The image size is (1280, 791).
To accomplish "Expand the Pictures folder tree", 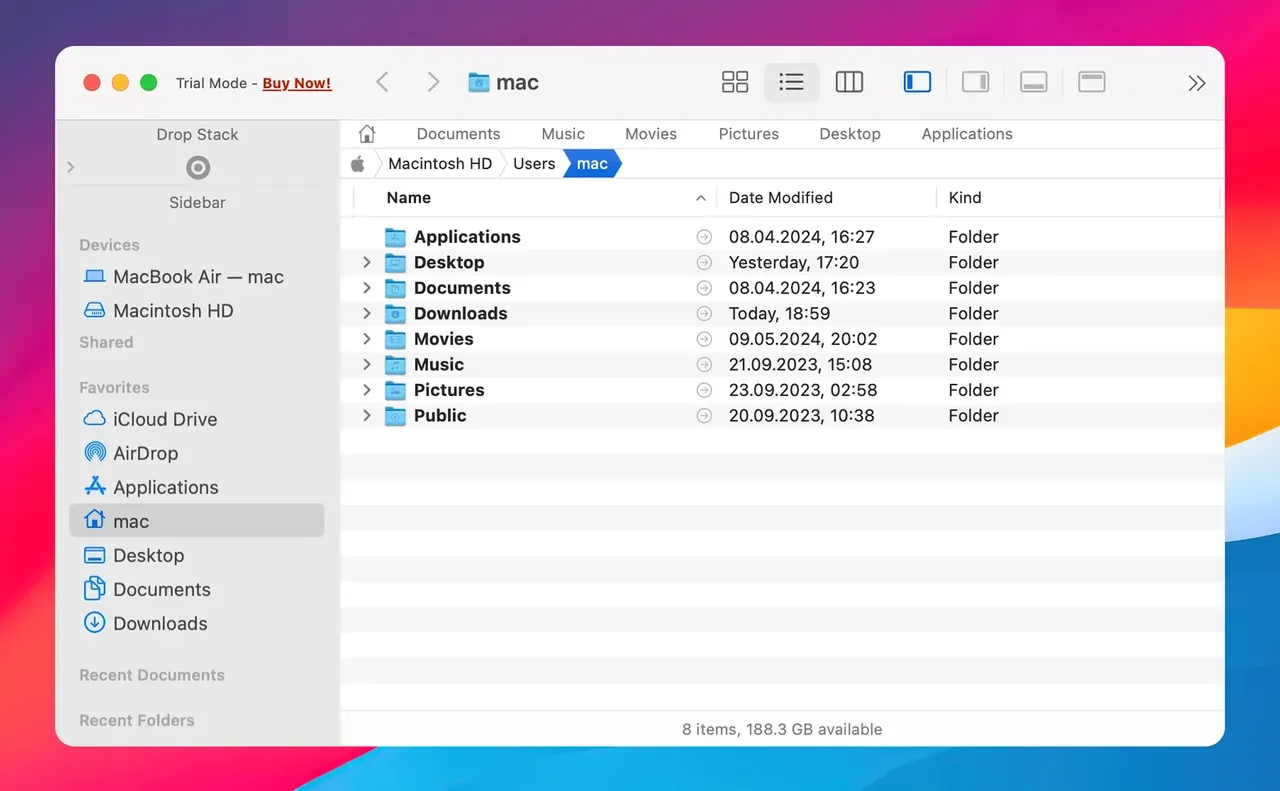I will coord(367,390).
